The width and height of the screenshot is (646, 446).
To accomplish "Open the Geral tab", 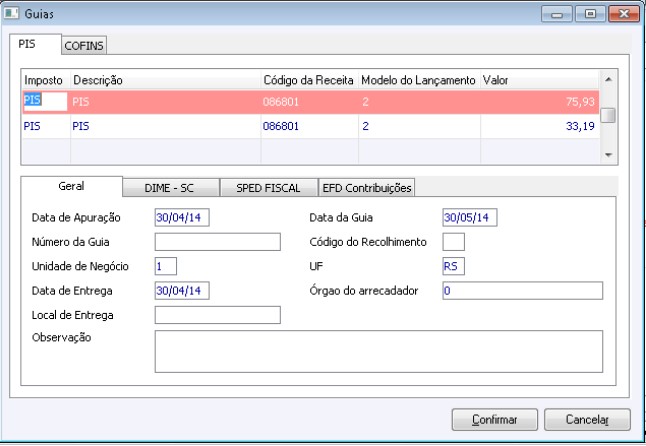I will (x=71, y=186).
